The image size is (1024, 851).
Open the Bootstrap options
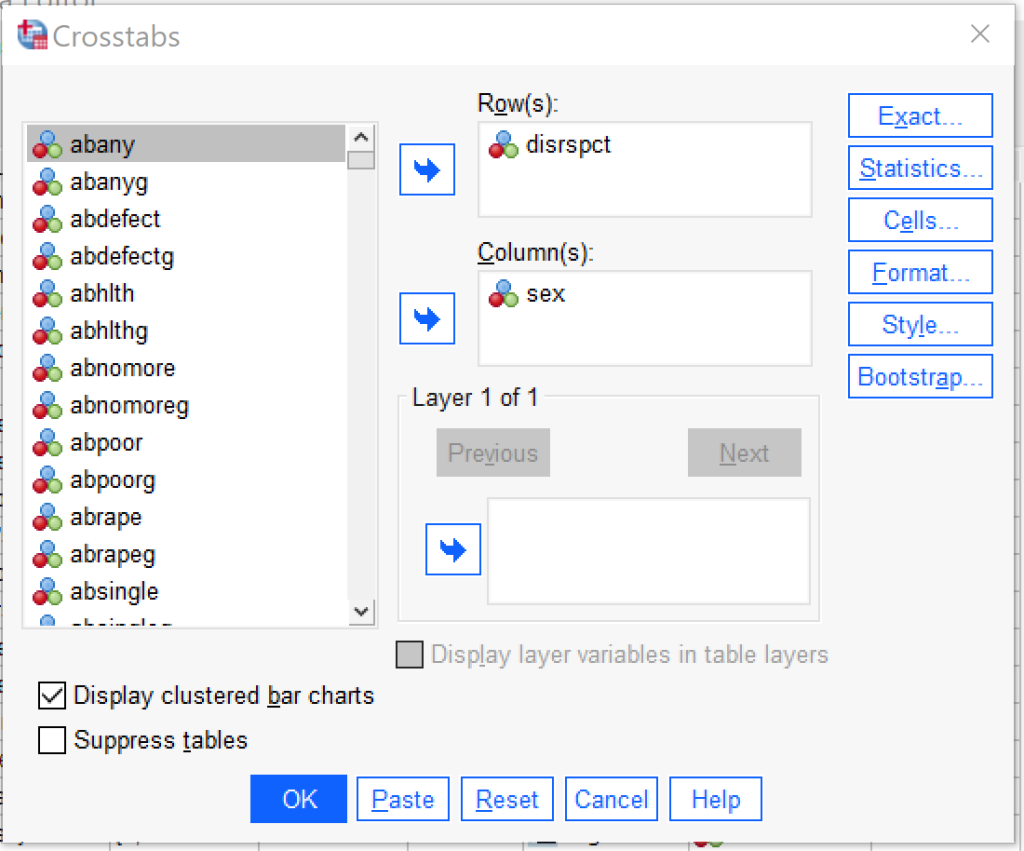pyautogui.click(x=919, y=376)
